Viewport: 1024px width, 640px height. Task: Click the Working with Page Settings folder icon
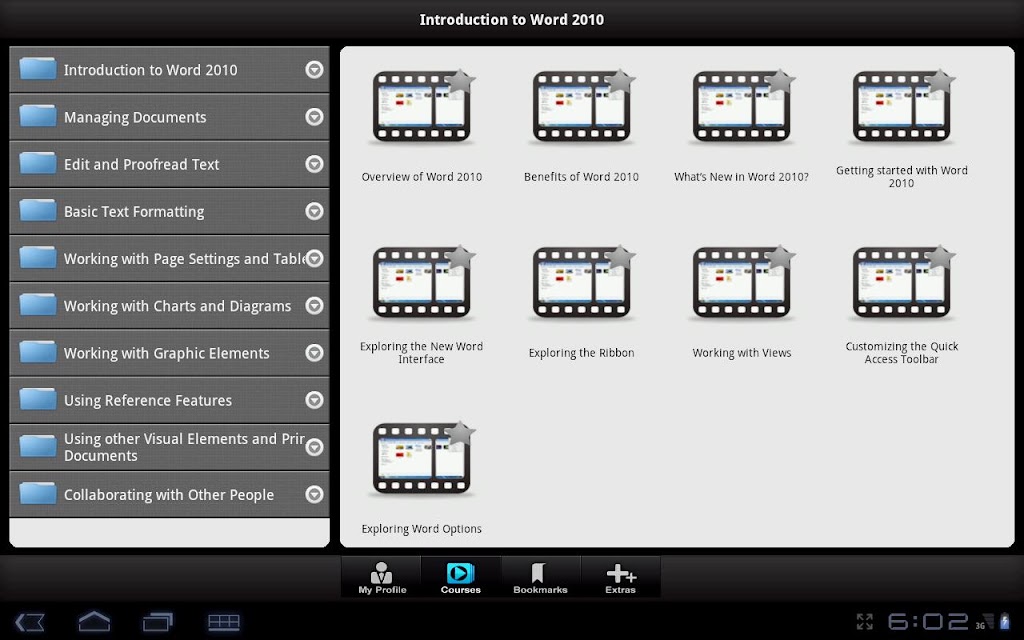(38, 257)
